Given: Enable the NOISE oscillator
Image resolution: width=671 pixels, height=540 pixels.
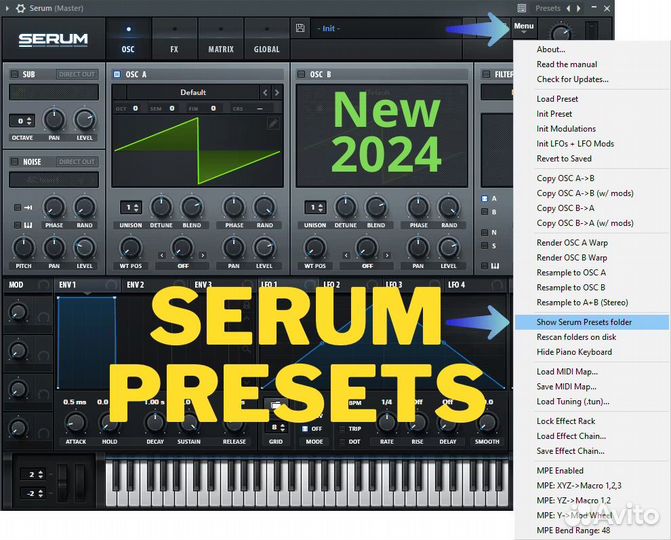Looking at the screenshot, I should (x=15, y=162).
